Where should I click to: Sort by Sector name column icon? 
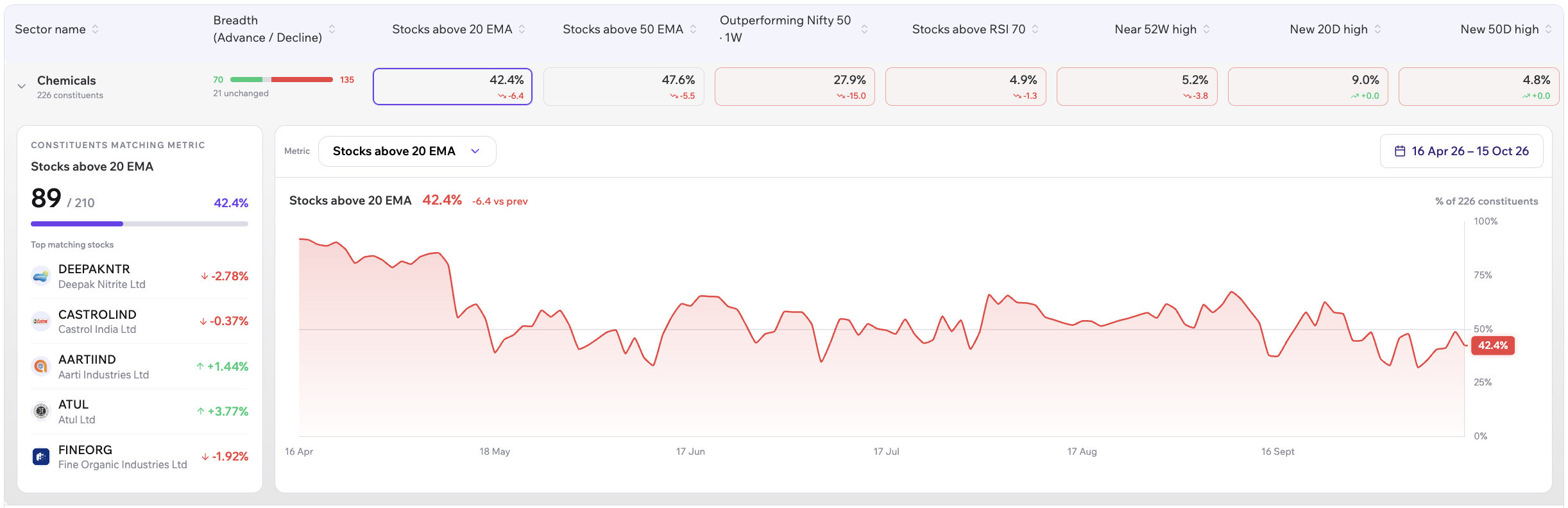pyautogui.click(x=96, y=29)
